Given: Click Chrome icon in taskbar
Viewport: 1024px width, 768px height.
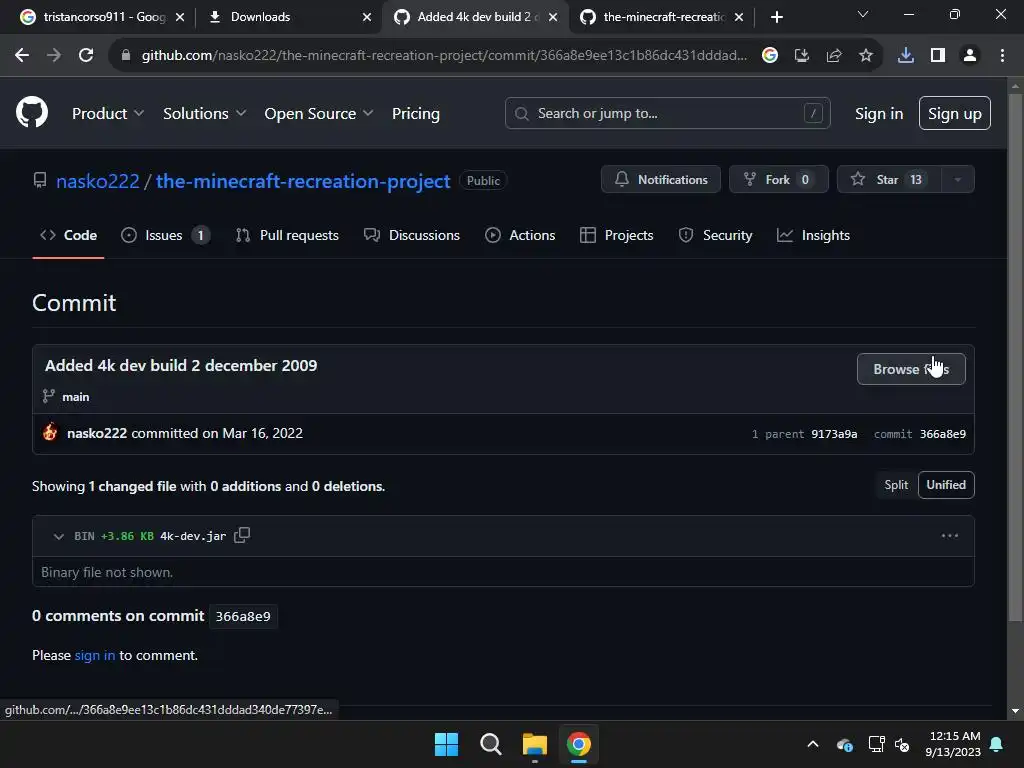Looking at the screenshot, I should 579,744.
